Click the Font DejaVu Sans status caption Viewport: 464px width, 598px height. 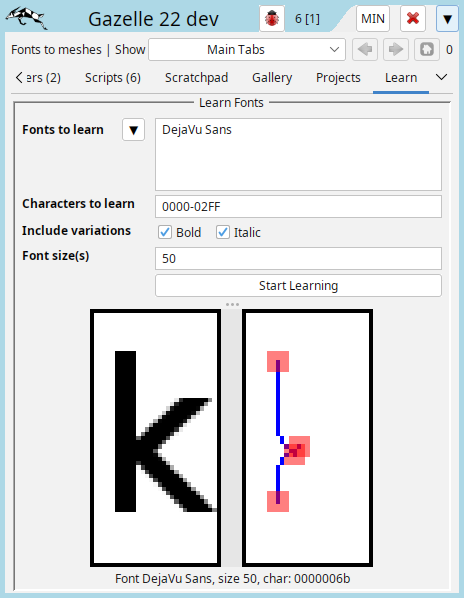click(x=233, y=579)
